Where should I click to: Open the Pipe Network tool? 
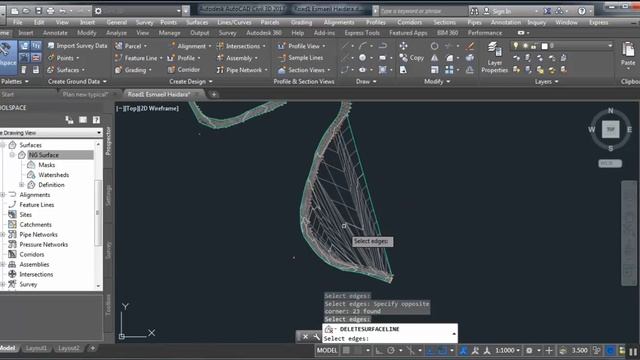coord(242,70)
